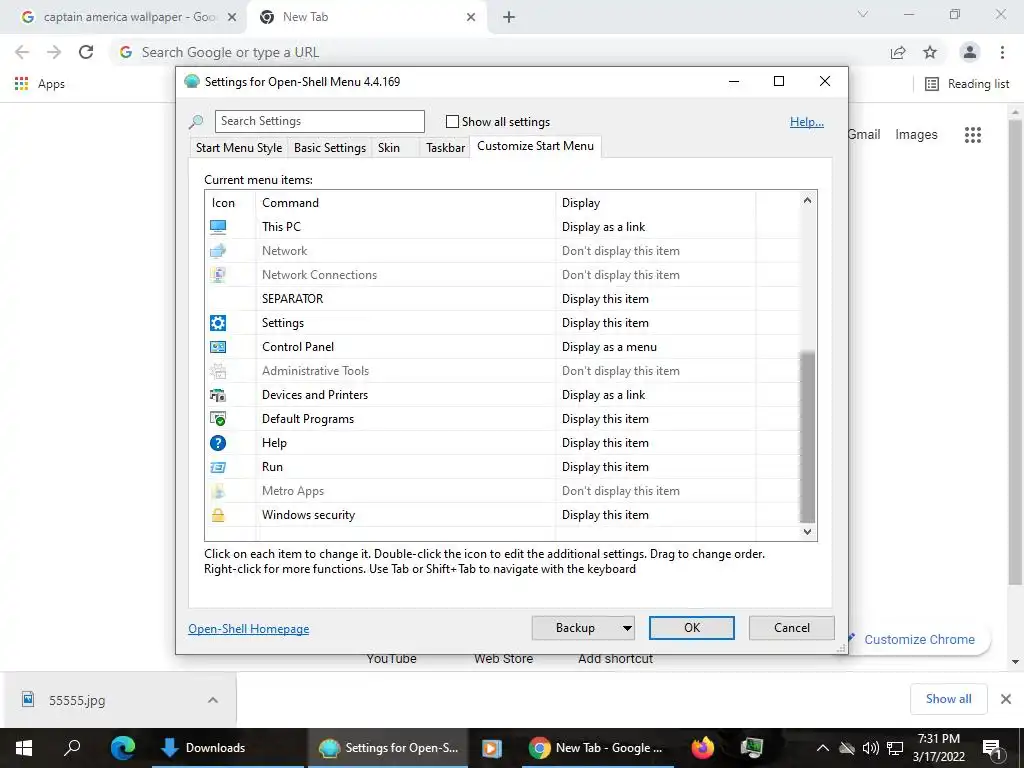
Task: Open Chrome tab search chevron
Action: tap(863, 15)
